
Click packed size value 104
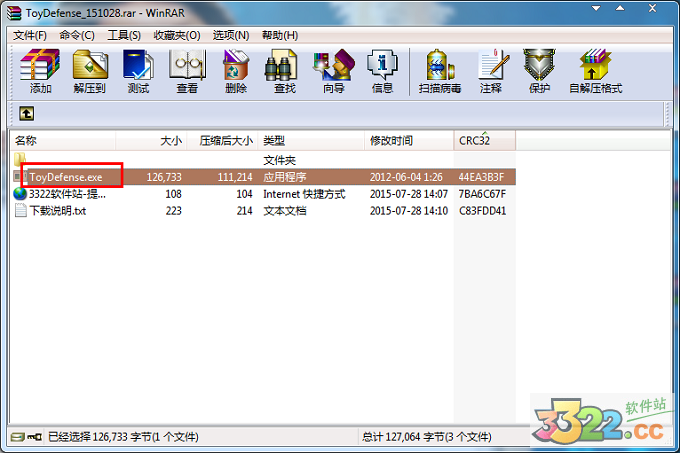coord(245,194)
